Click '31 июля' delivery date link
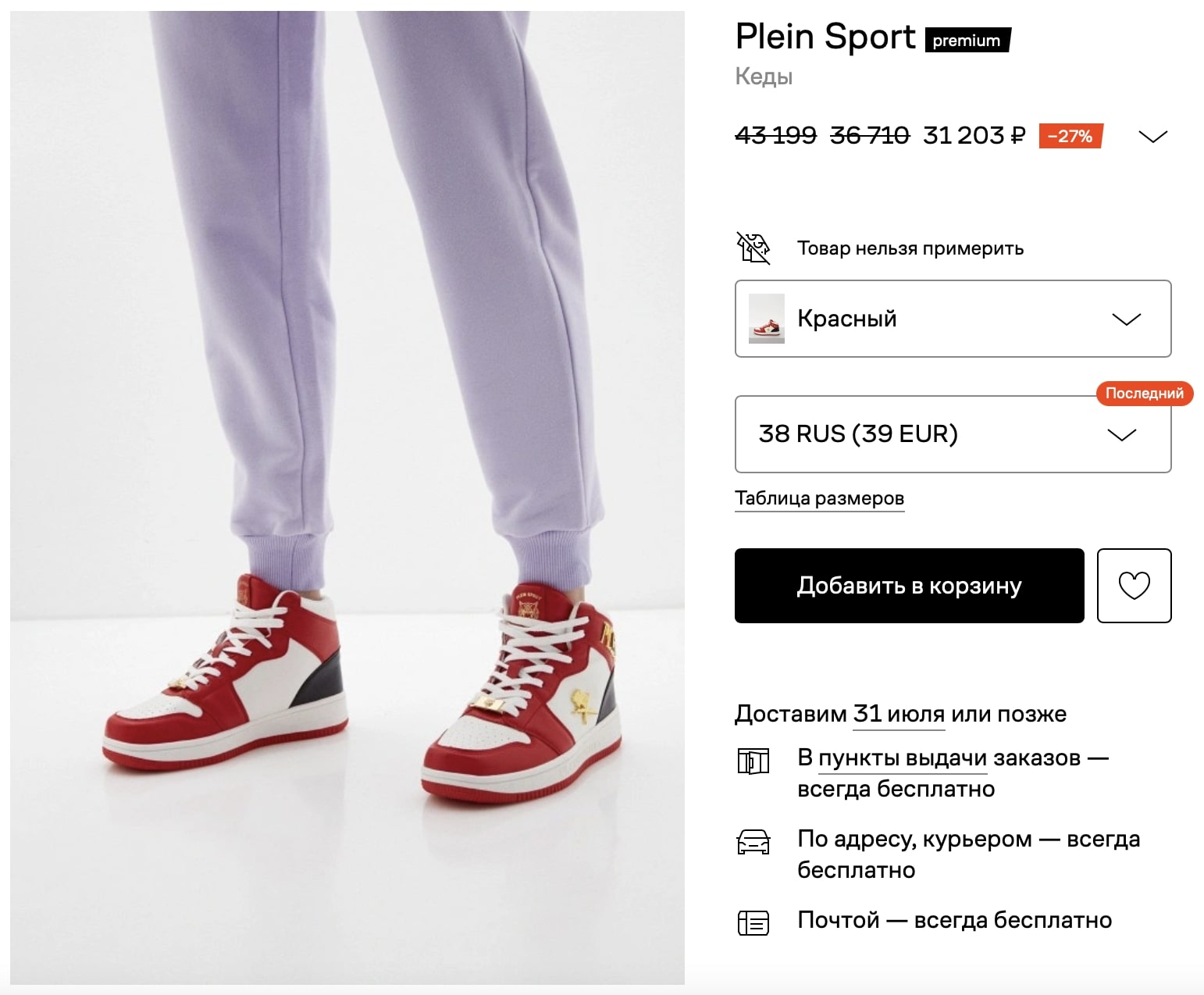The width and height of the screenshot is (1204, 995). [x=898, y=714]
